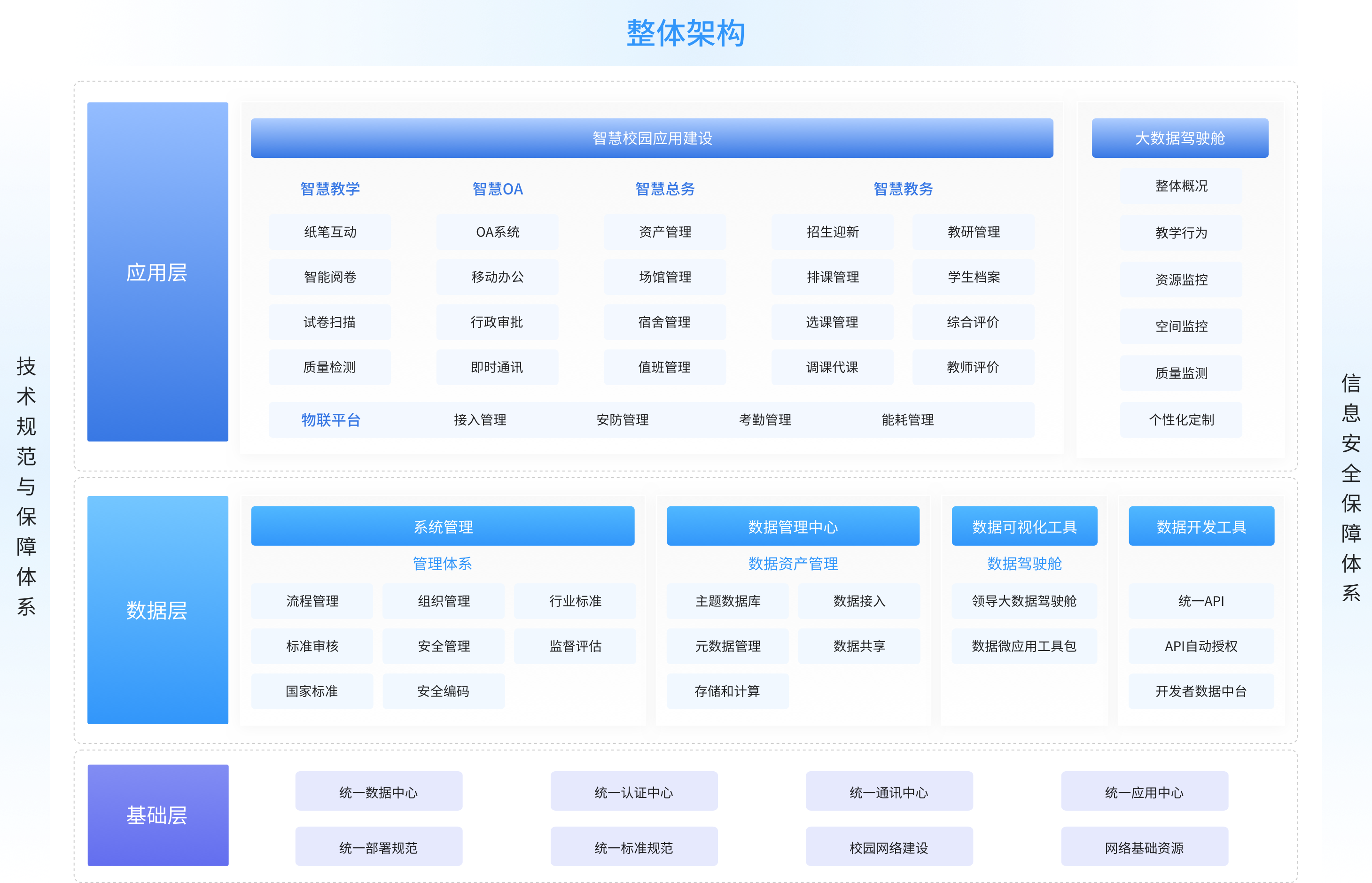Image resolution: width=1372 pixels, height=883 pixels.
Task: Switch to the 智慧总务 section
Action: (664, 189)
